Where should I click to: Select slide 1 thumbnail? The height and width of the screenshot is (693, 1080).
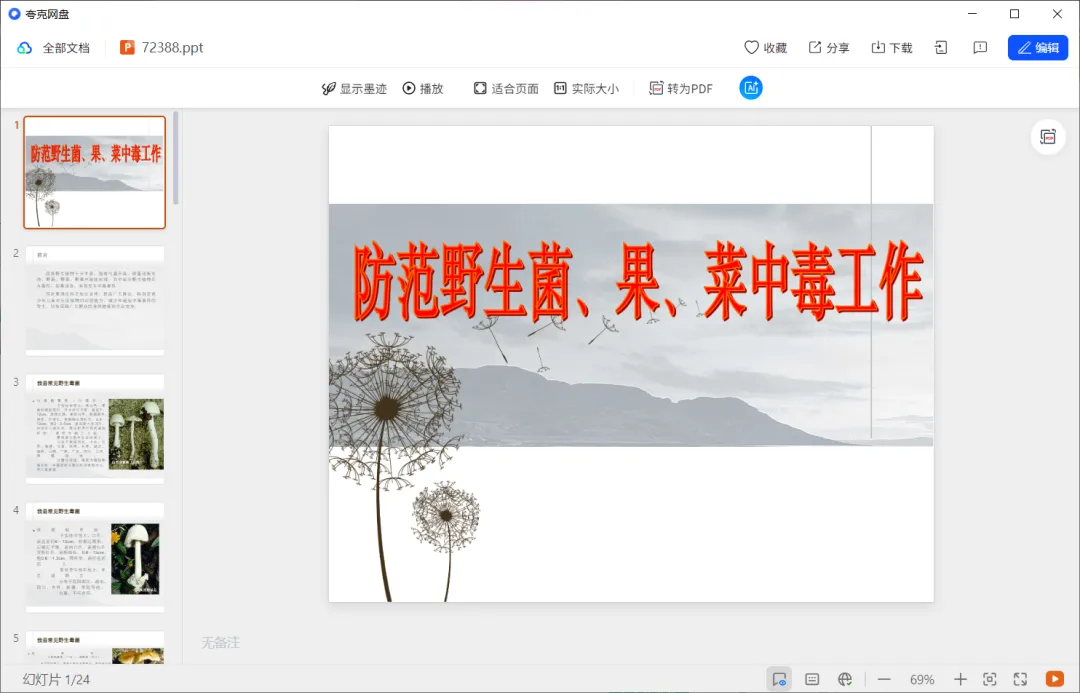click(95, 172)
